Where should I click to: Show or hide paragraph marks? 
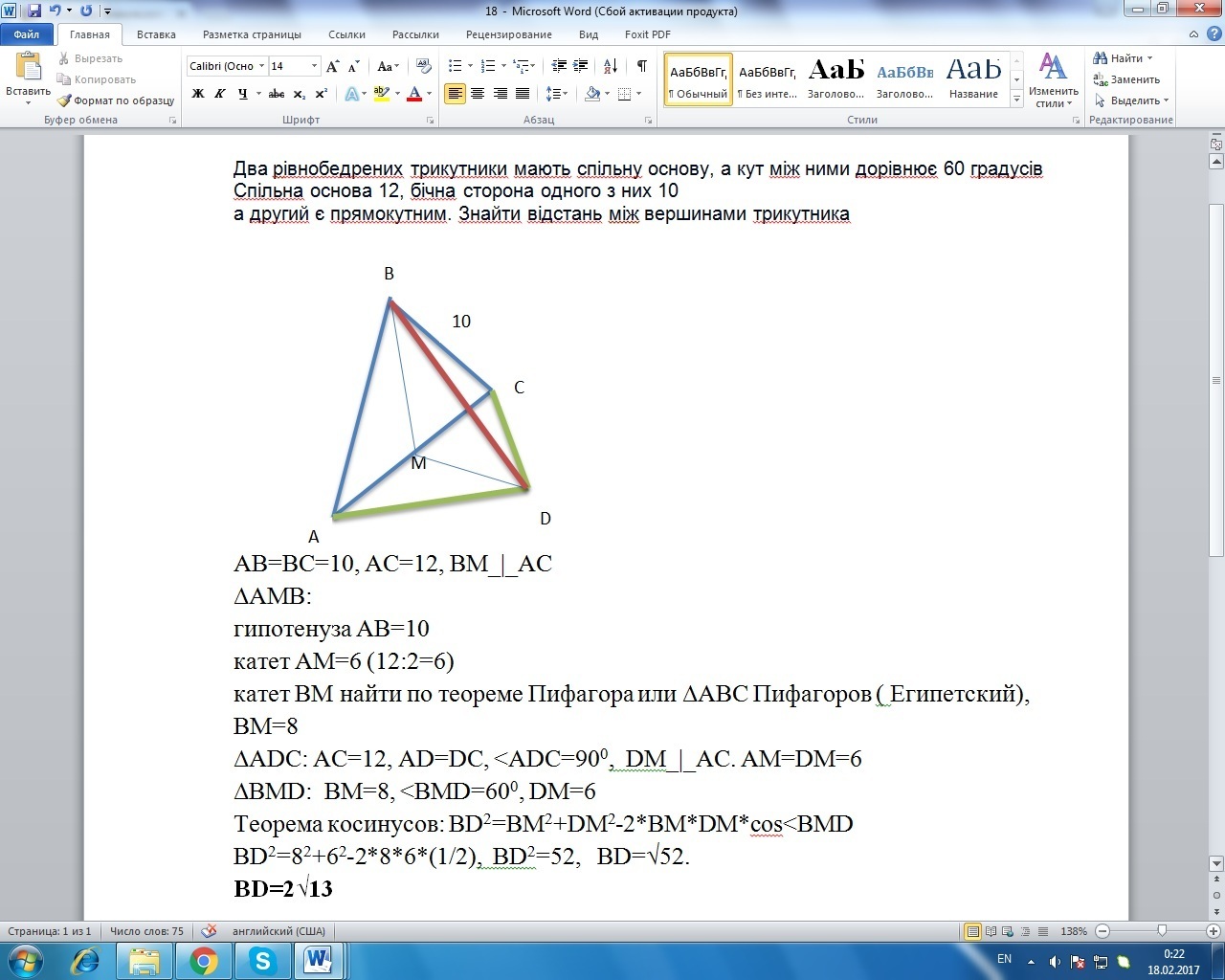(x=641, y=66)
